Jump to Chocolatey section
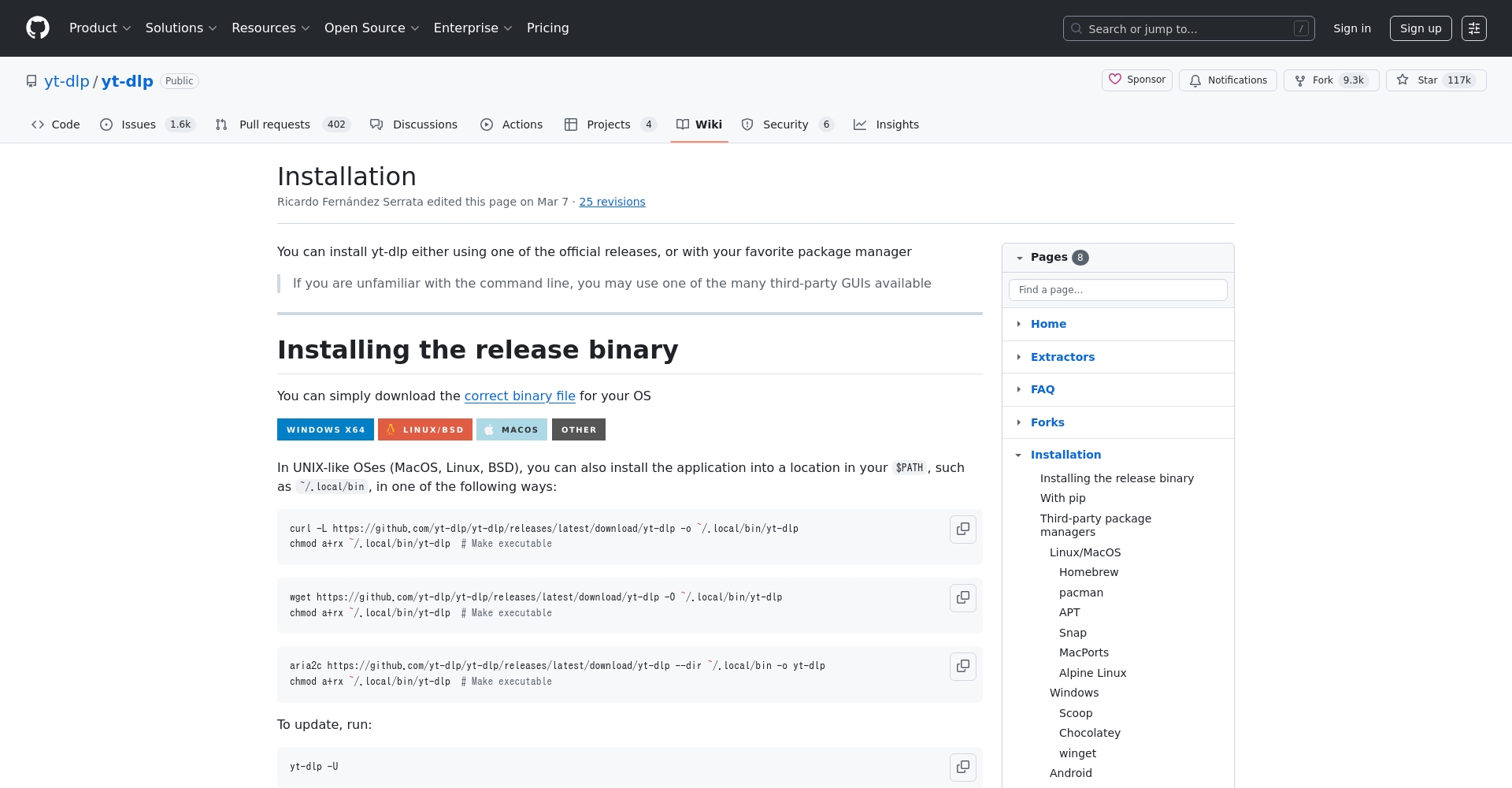The height and width of the screenshot is (788, 1512). coord(1089,733)
